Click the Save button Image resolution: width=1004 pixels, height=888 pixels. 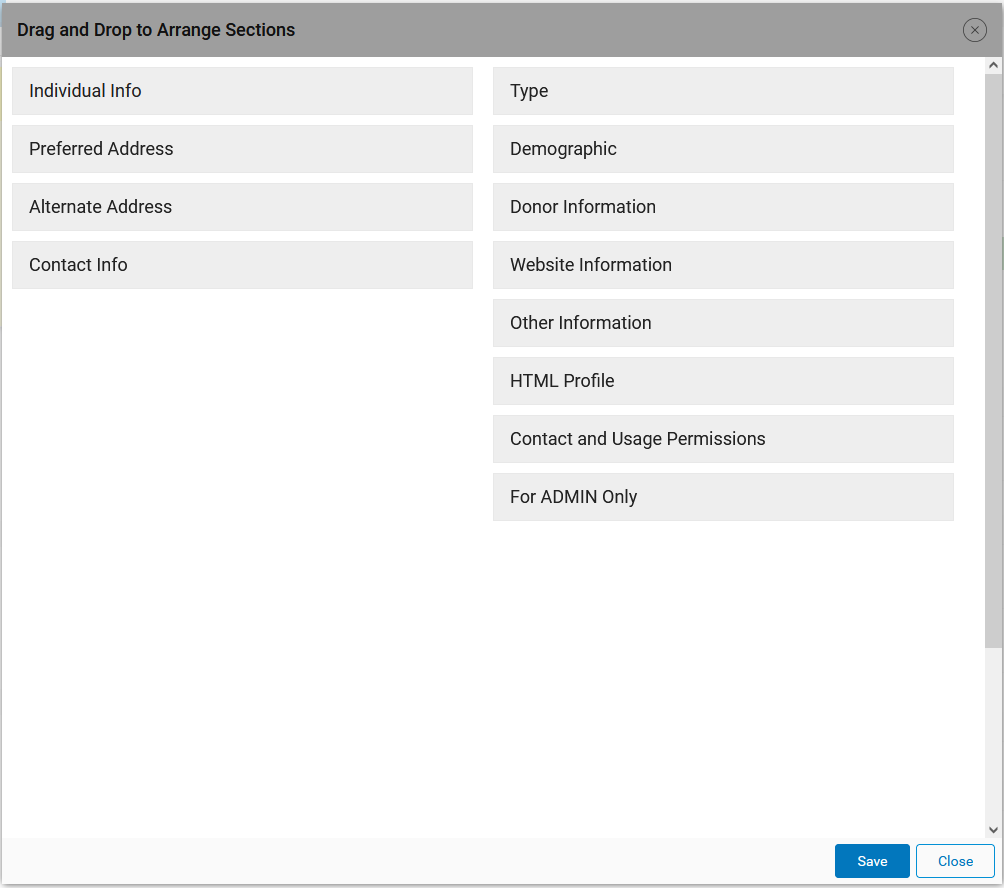871,860
